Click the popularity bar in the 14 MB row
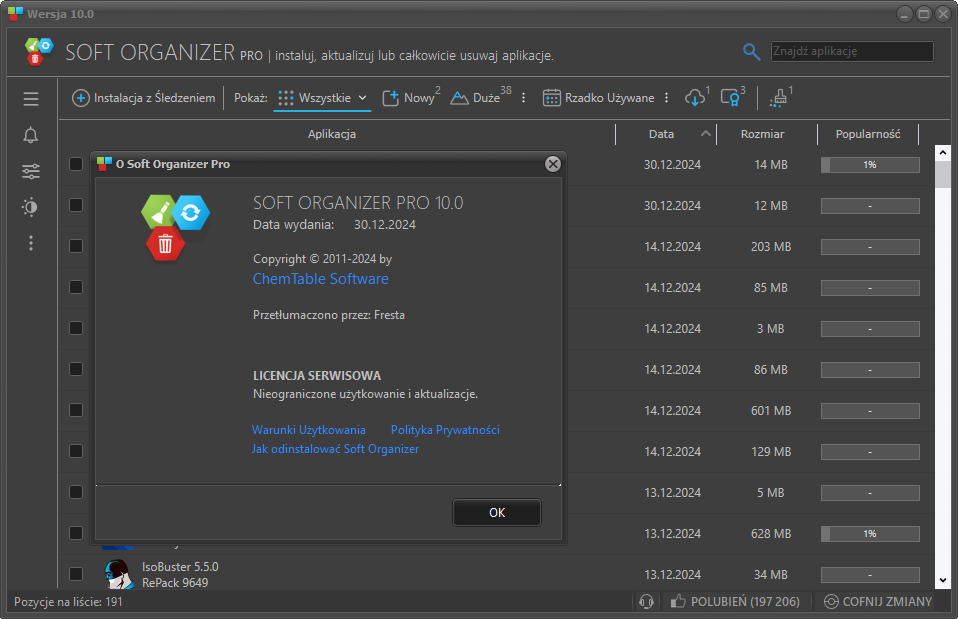The height and width of the screenshot is (619, 958). click(x=870, y=165)
